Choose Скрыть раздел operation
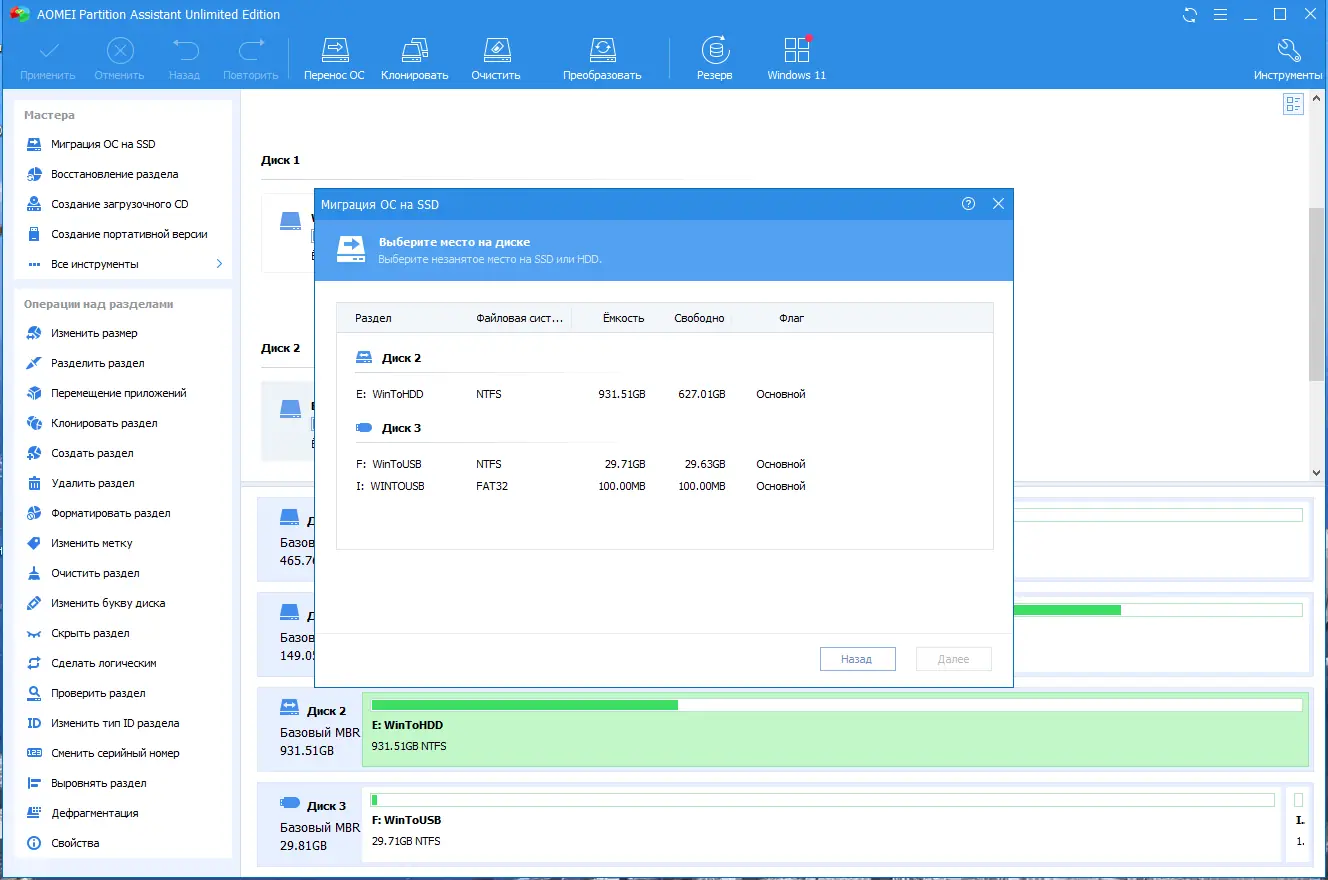The height and width of the screenshot is (880, 1328). coord(91,633)
